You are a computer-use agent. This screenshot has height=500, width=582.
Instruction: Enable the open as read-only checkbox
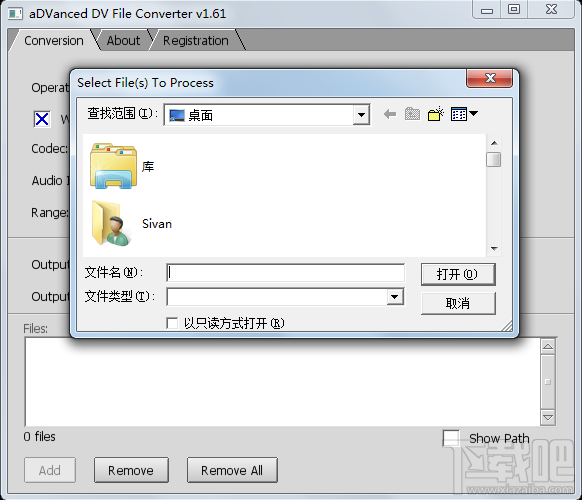pyautogui.click(x=172, y=323)
